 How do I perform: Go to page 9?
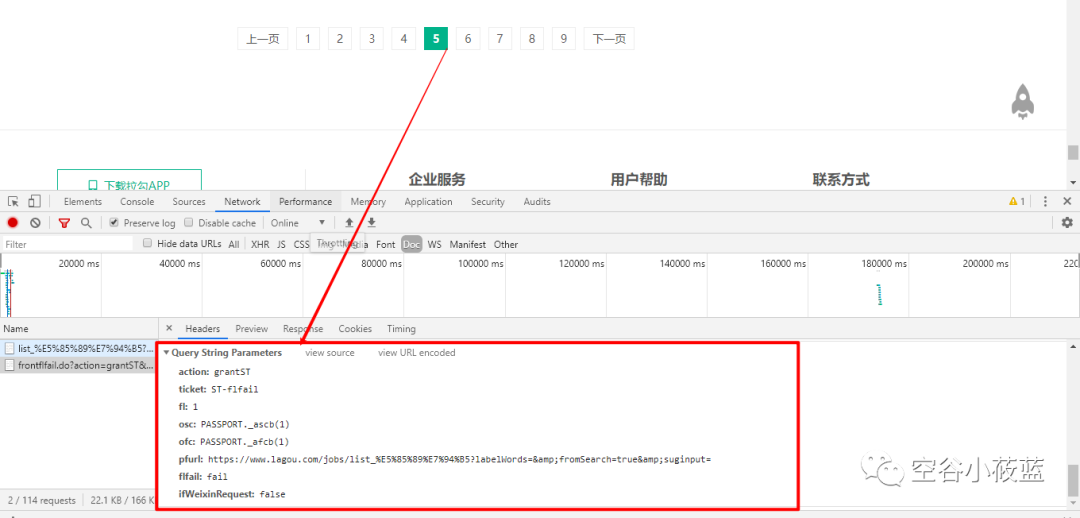563,39
